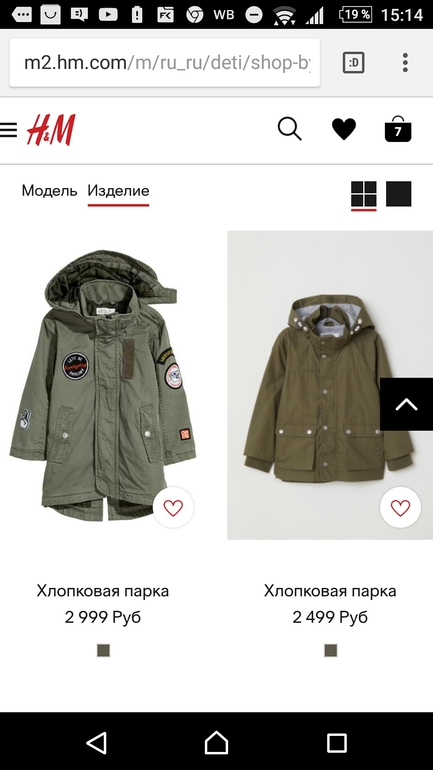433x770 pixels.
Task: Select the Модель tab
Action: 50,191
